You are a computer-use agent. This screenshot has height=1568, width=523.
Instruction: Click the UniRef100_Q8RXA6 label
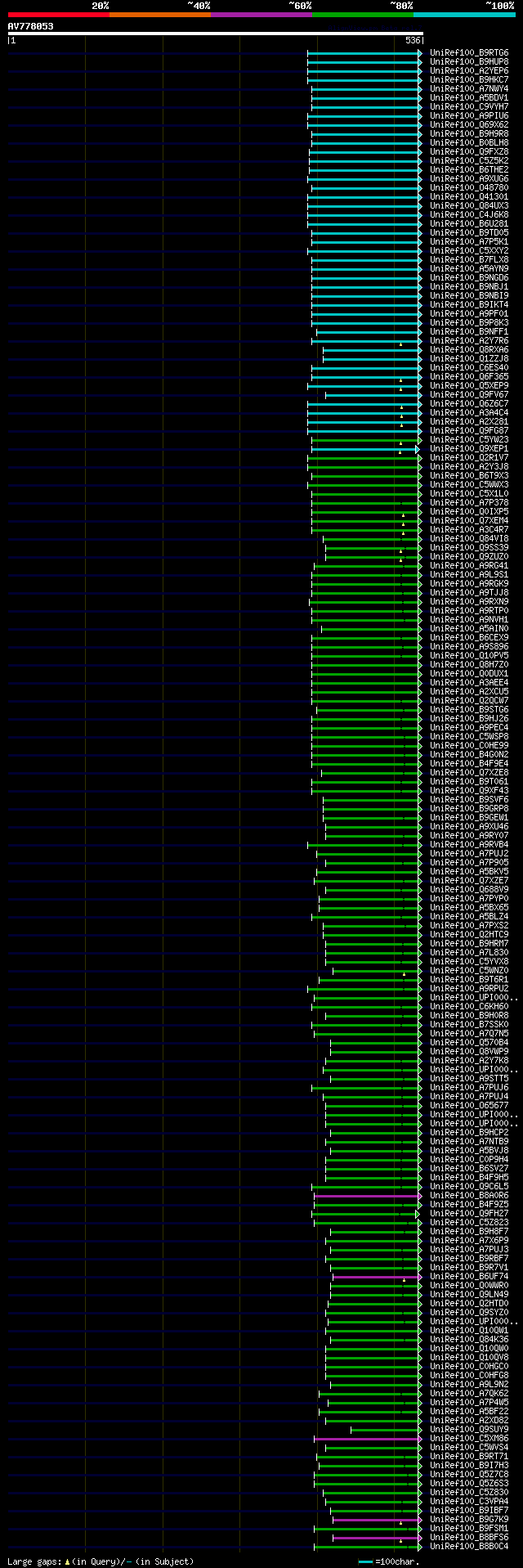point(469,350)
